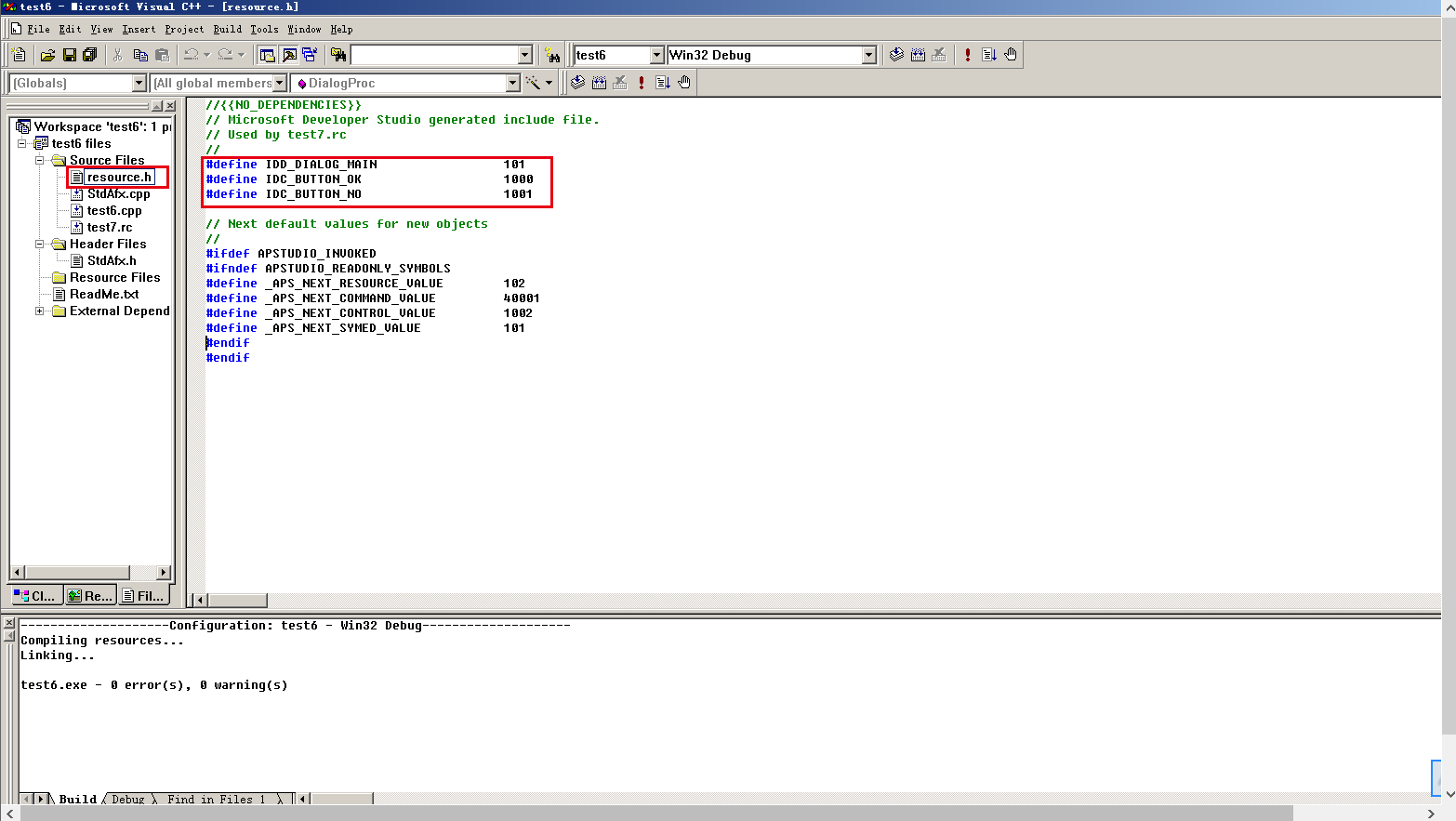
Task: Switch to the ResourceView tab
Action: (x=90, y=596)
